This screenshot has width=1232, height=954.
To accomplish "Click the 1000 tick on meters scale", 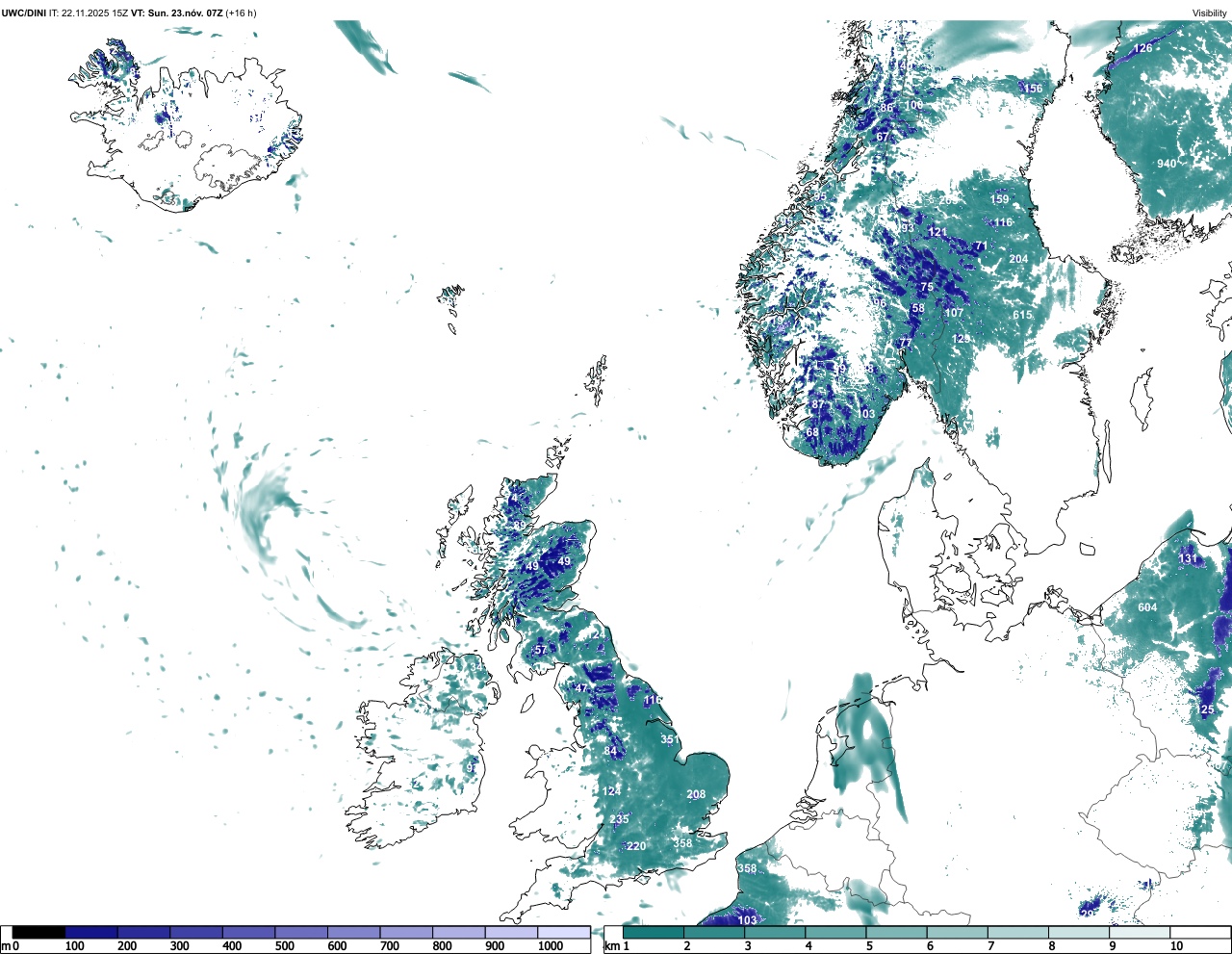I will click(x=551, y=946).
